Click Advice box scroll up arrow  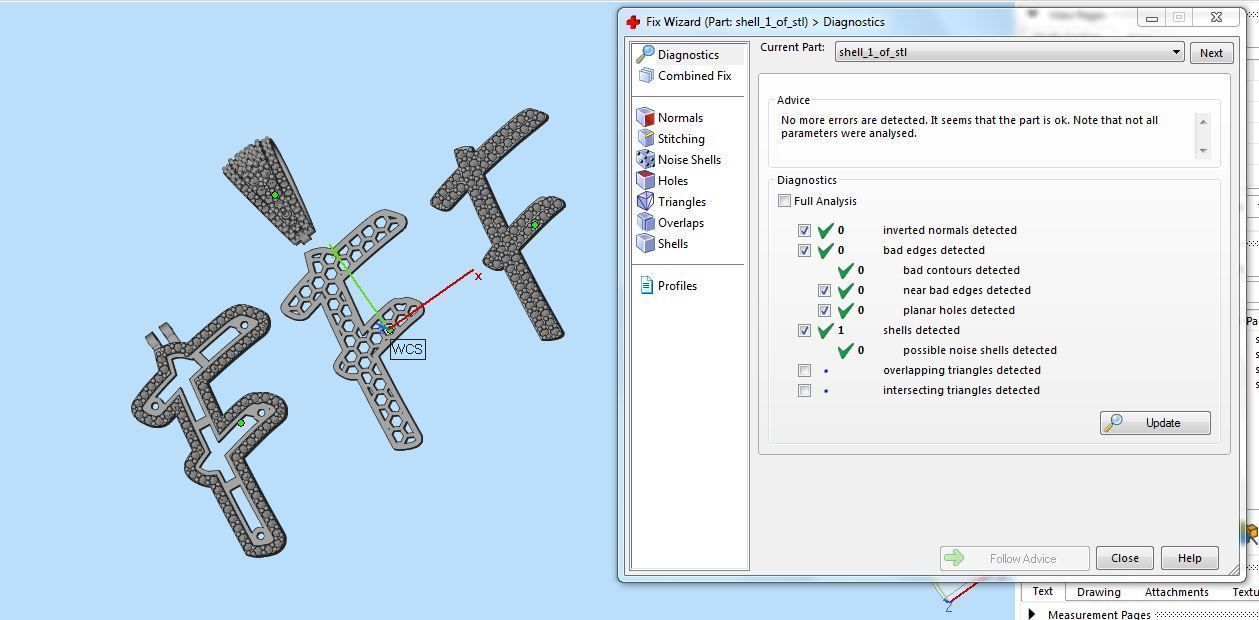(x=1203, y=122)
